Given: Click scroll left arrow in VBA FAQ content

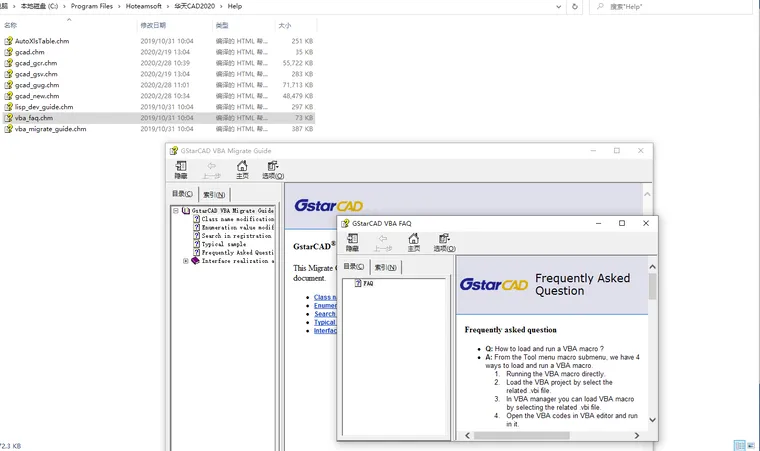Looking at the screenshot, I should pyautogui.click(x=467, y=436).
